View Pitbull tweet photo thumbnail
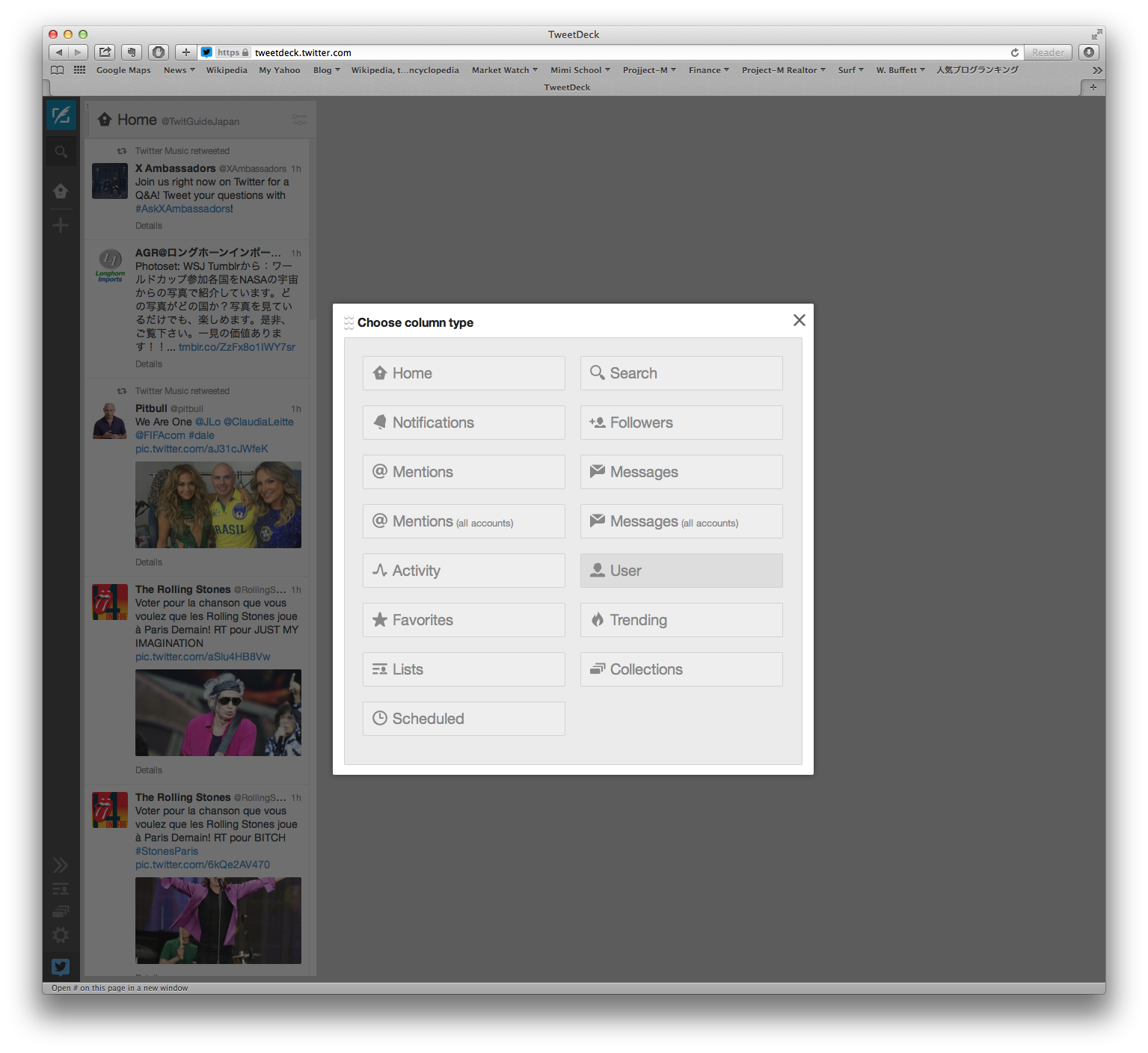1148x1053 pixels. pyautogui.click(x=218, y=505)
